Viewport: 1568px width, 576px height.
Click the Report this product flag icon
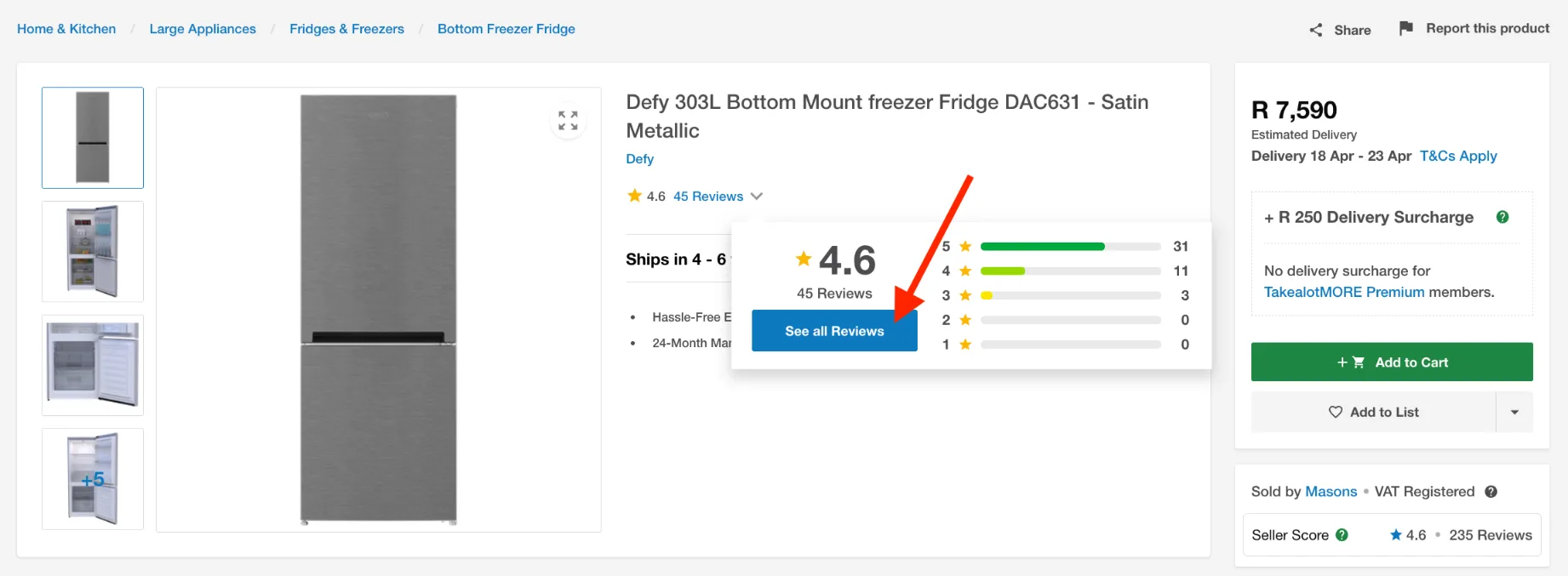1406,27
